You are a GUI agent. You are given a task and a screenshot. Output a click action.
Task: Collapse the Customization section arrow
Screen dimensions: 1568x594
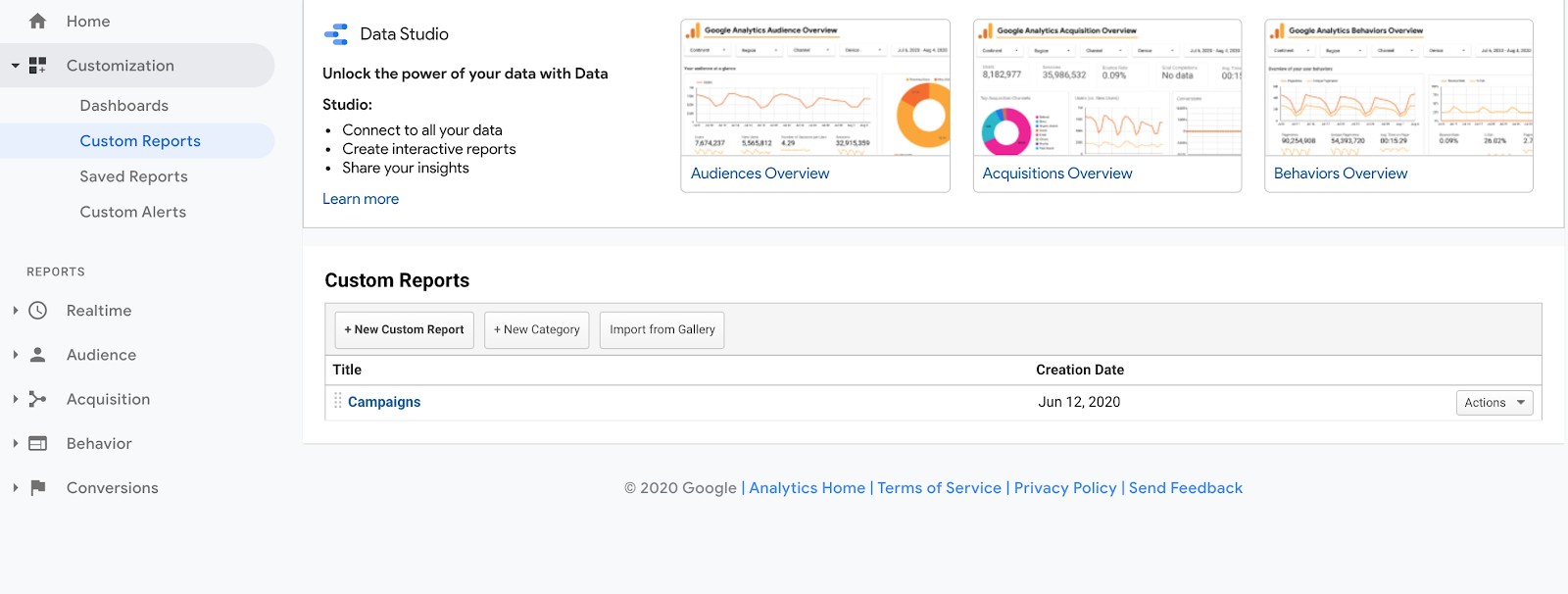[15, 66]
